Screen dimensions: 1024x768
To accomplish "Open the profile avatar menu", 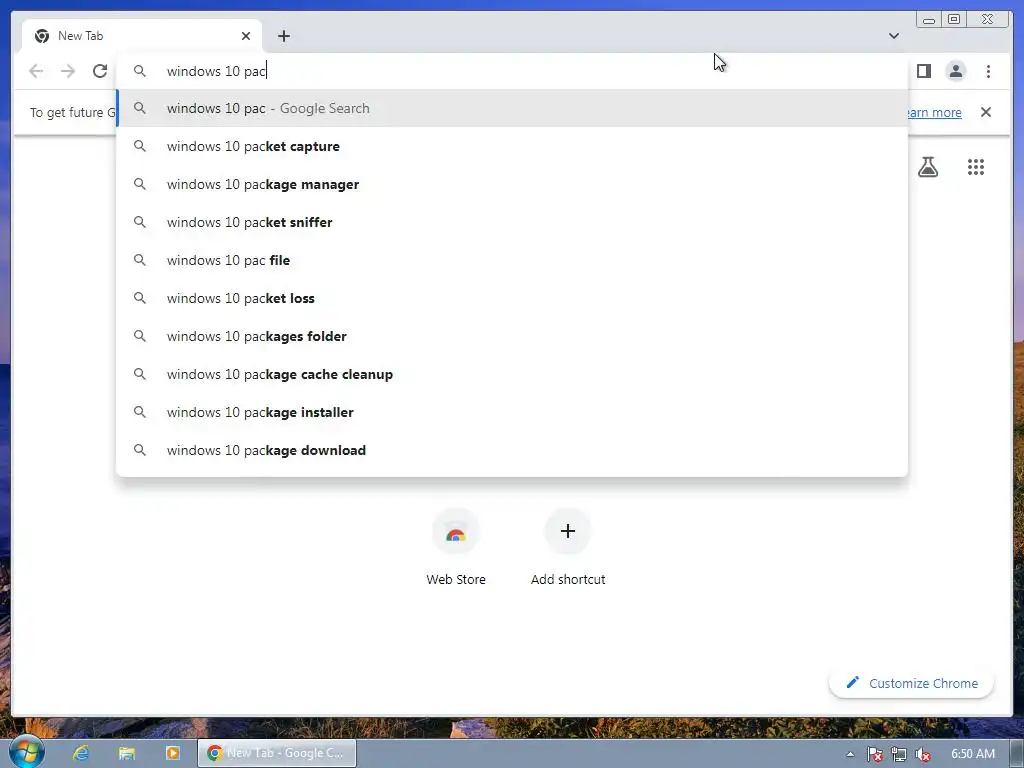I will point(955,71).
